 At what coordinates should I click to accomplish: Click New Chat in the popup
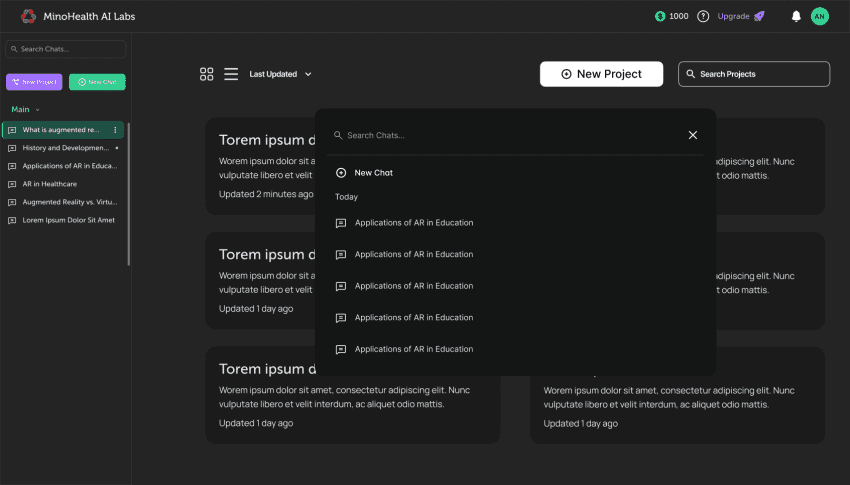(364, 173)
